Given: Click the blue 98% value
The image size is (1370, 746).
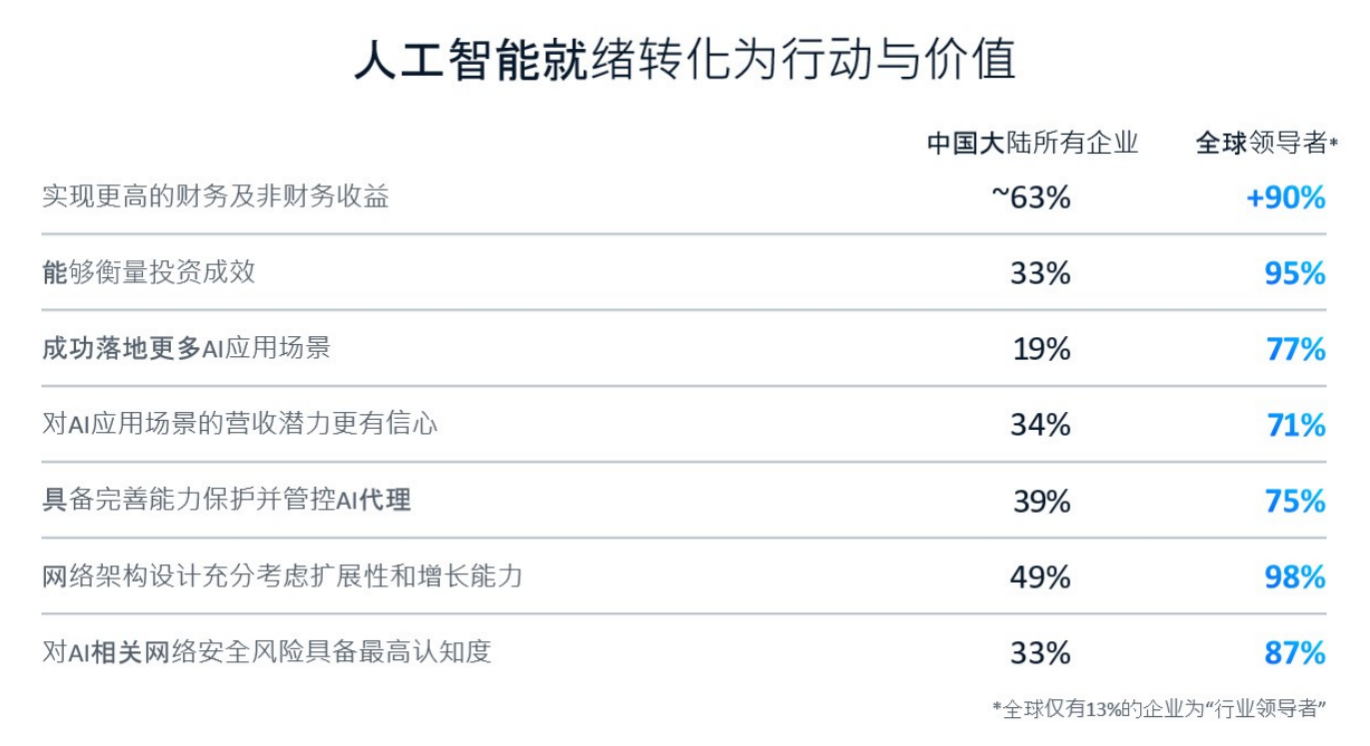Looking at the screenshot, I should [x=1294, y=577].
